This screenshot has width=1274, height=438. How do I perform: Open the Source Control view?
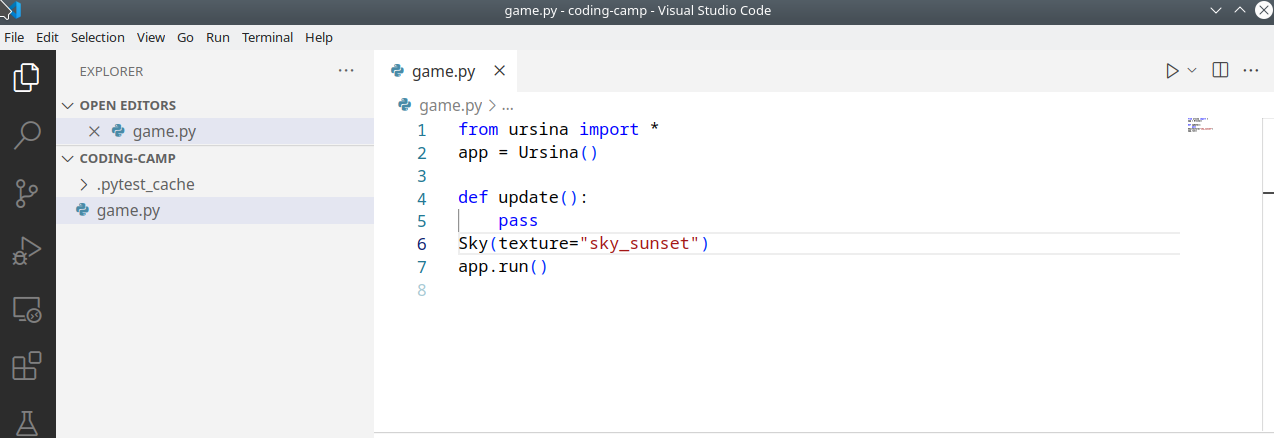(27, 193)
